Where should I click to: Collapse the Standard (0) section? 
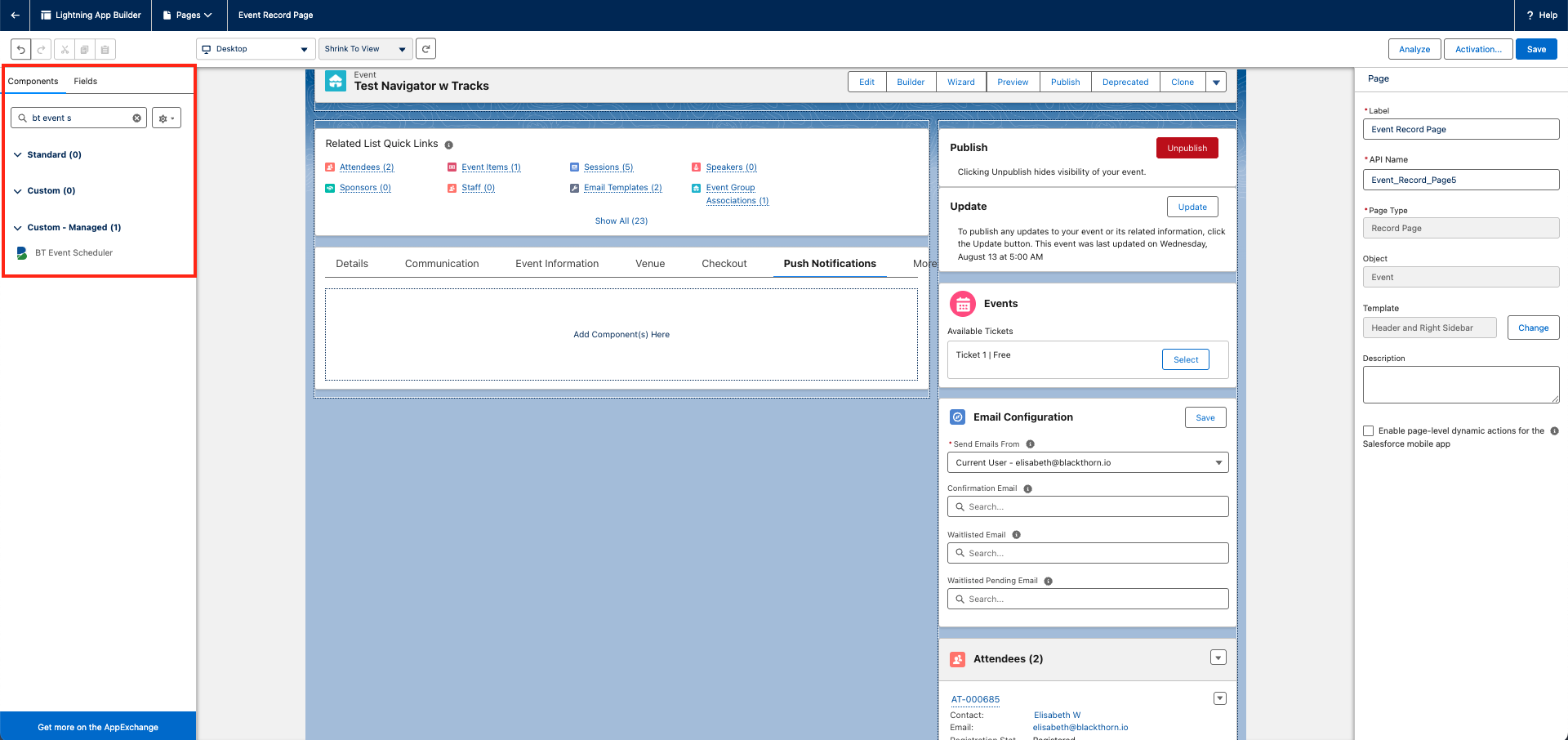point(17,154)
